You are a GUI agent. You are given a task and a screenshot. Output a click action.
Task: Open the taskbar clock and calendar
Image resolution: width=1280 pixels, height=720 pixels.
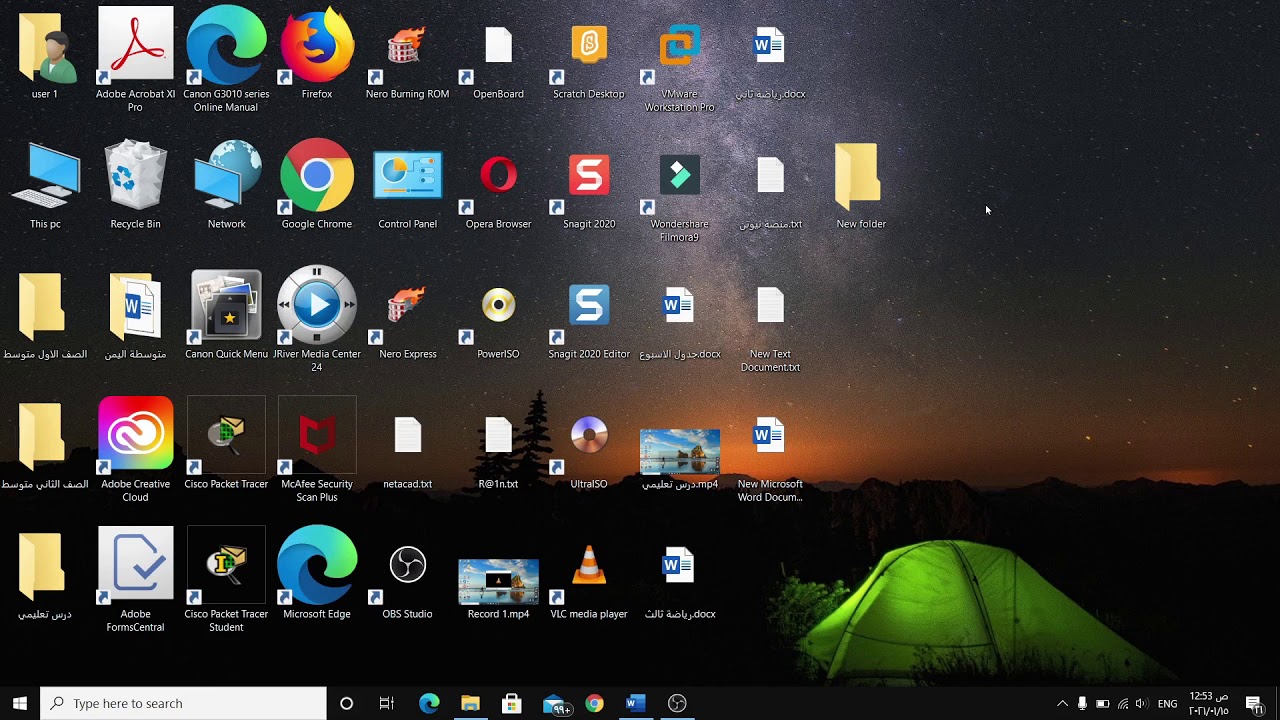1208,703
